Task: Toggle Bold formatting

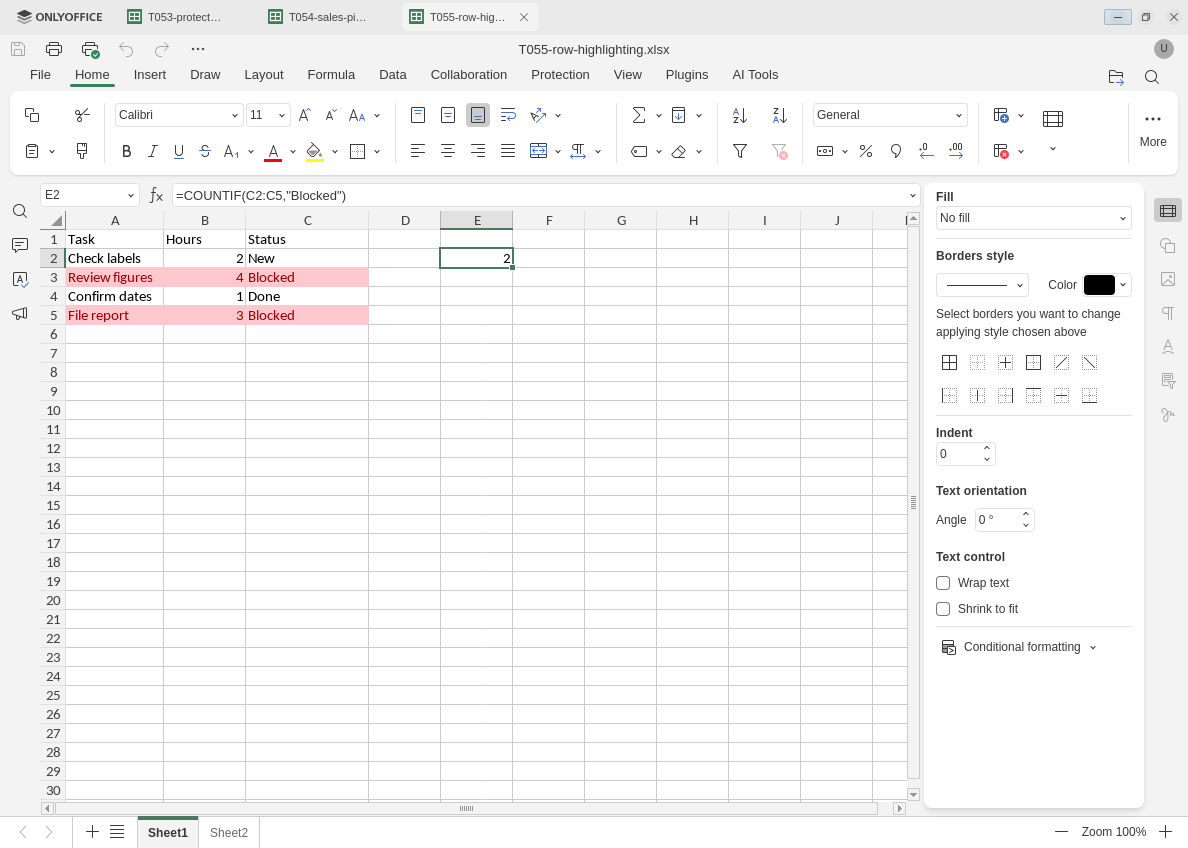Action: 127,152
